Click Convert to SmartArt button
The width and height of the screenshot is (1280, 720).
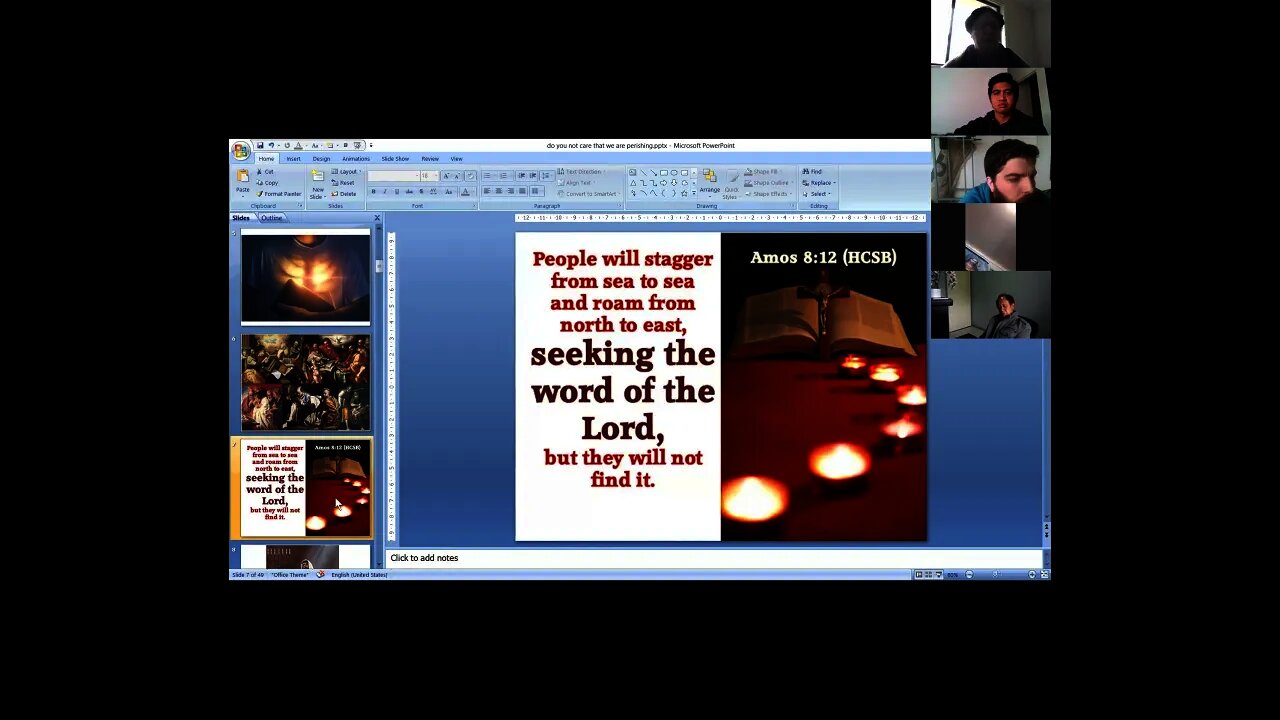[x=587, y=194]
